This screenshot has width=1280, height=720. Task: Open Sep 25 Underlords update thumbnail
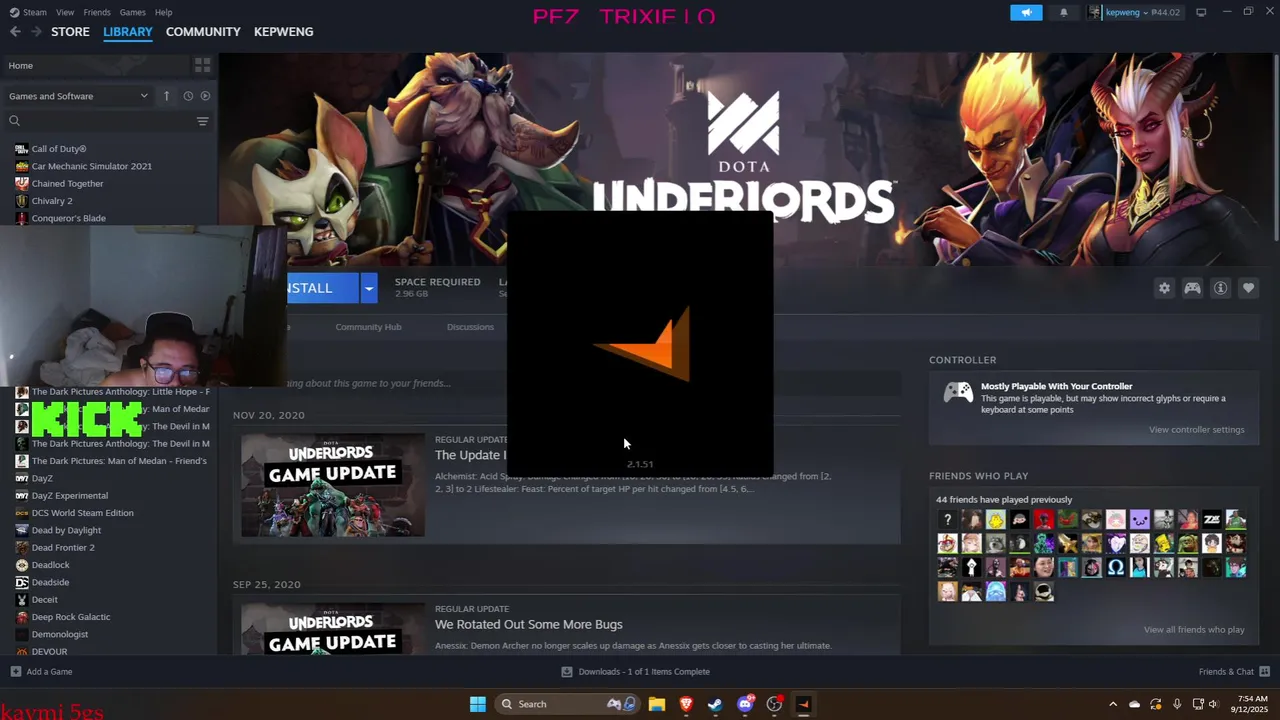(x=333, y=628)
